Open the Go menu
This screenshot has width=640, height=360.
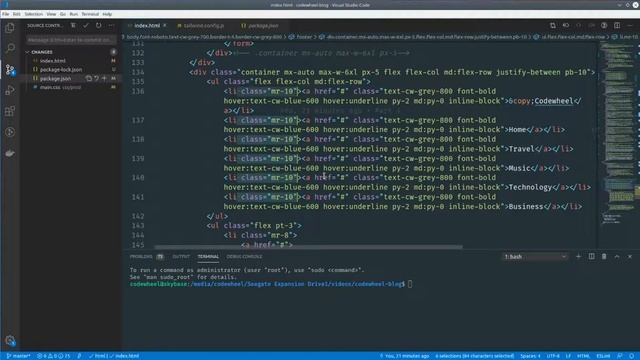point(63,14)
